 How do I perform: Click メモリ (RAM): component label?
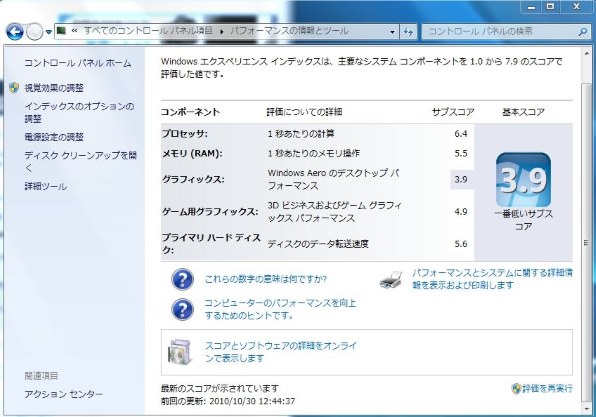point(192,154)
